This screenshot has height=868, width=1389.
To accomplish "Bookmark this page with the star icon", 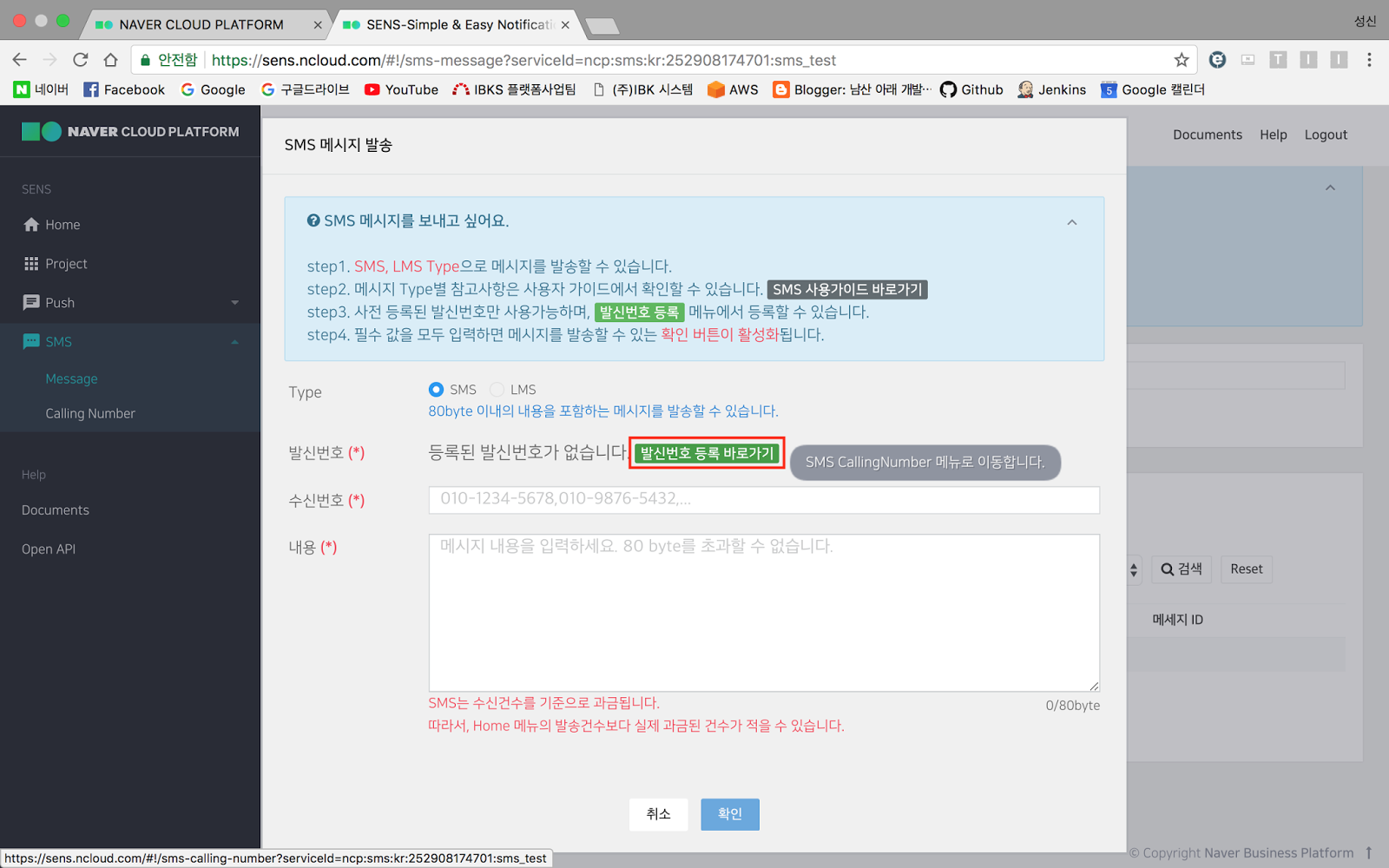I will point(1181,60).
